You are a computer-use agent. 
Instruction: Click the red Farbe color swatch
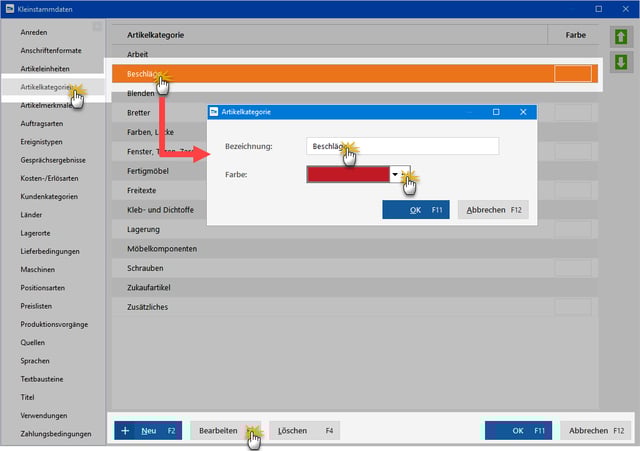click(x=347, y=174)
